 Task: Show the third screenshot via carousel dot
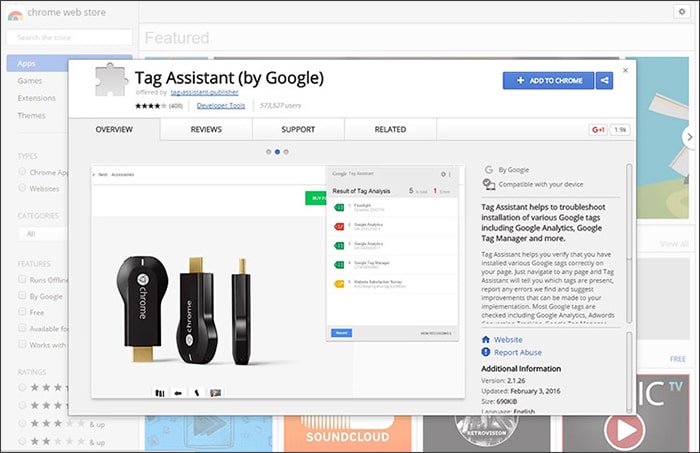[x=286, y=152]
